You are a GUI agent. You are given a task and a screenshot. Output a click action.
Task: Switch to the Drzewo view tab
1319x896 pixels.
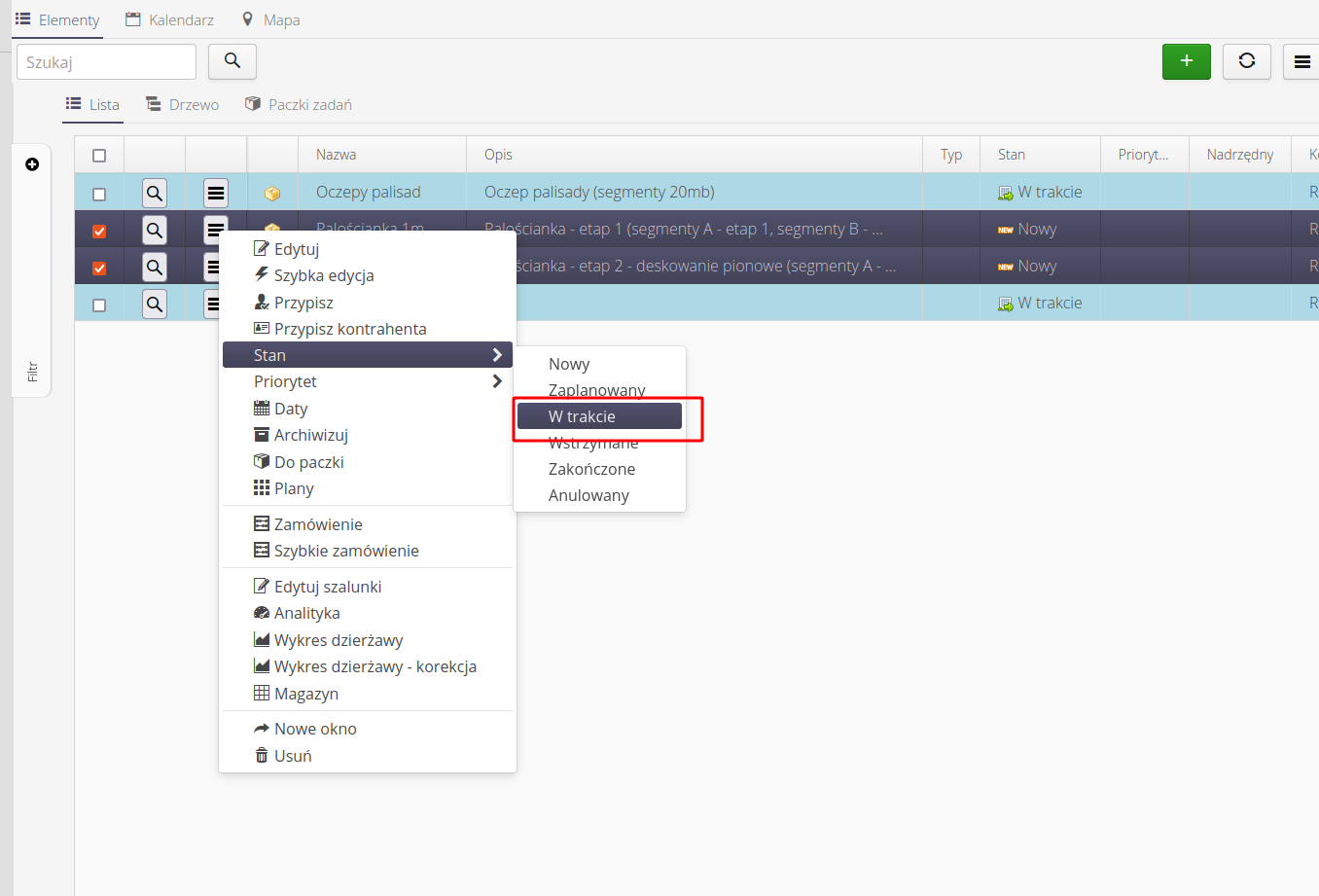point(183,104)
